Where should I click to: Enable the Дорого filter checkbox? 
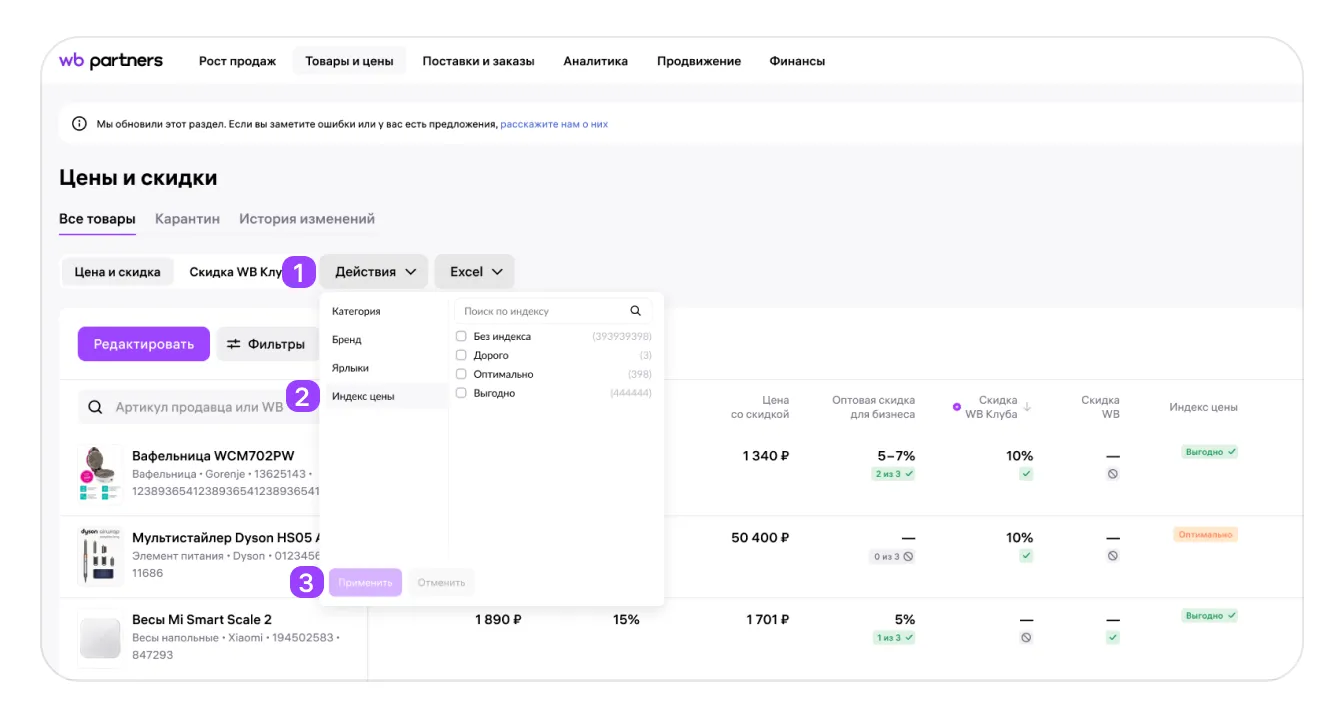point(461,355)
